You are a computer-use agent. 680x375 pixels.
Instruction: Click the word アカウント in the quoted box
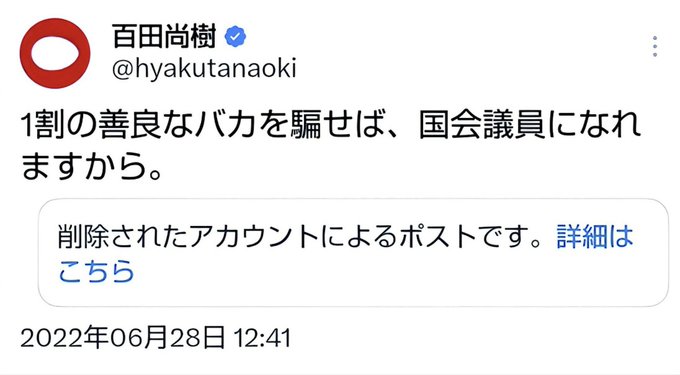click(255, 237)
